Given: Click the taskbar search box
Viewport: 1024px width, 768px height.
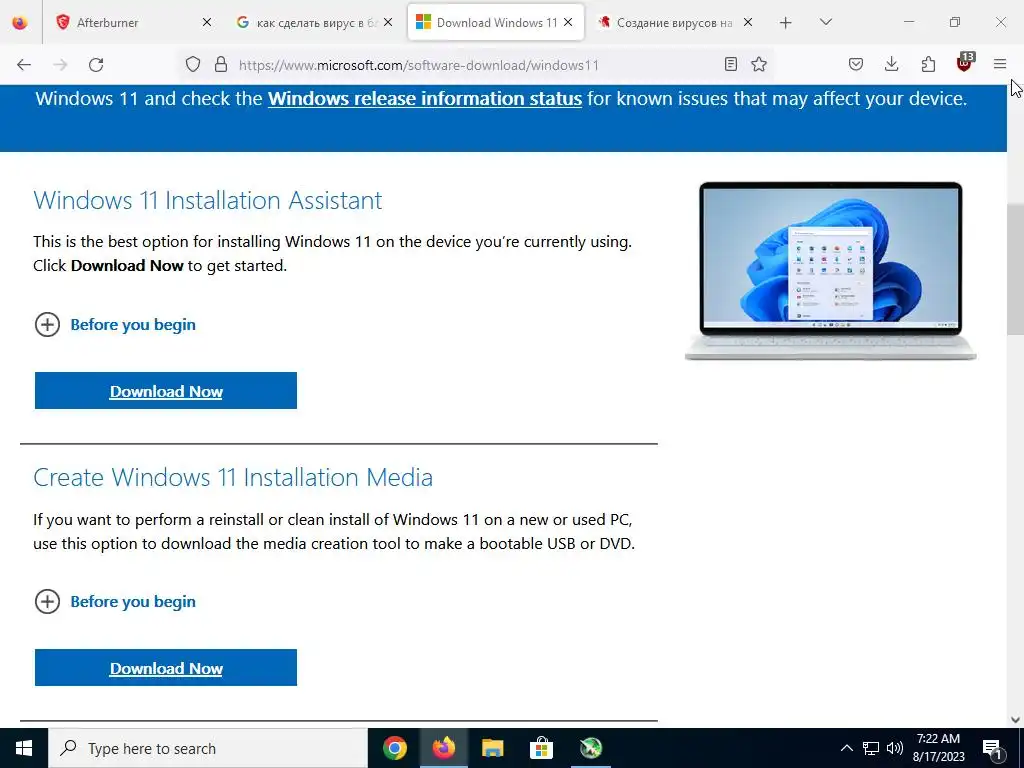Looking at the screenshot, I should pyautogui.click(x=208, y=748).
